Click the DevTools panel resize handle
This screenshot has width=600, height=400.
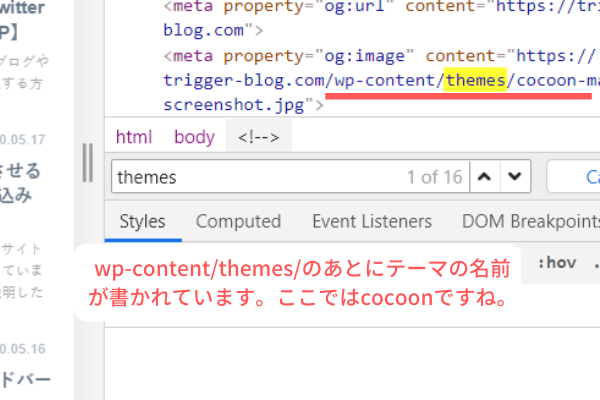(88, 163)
